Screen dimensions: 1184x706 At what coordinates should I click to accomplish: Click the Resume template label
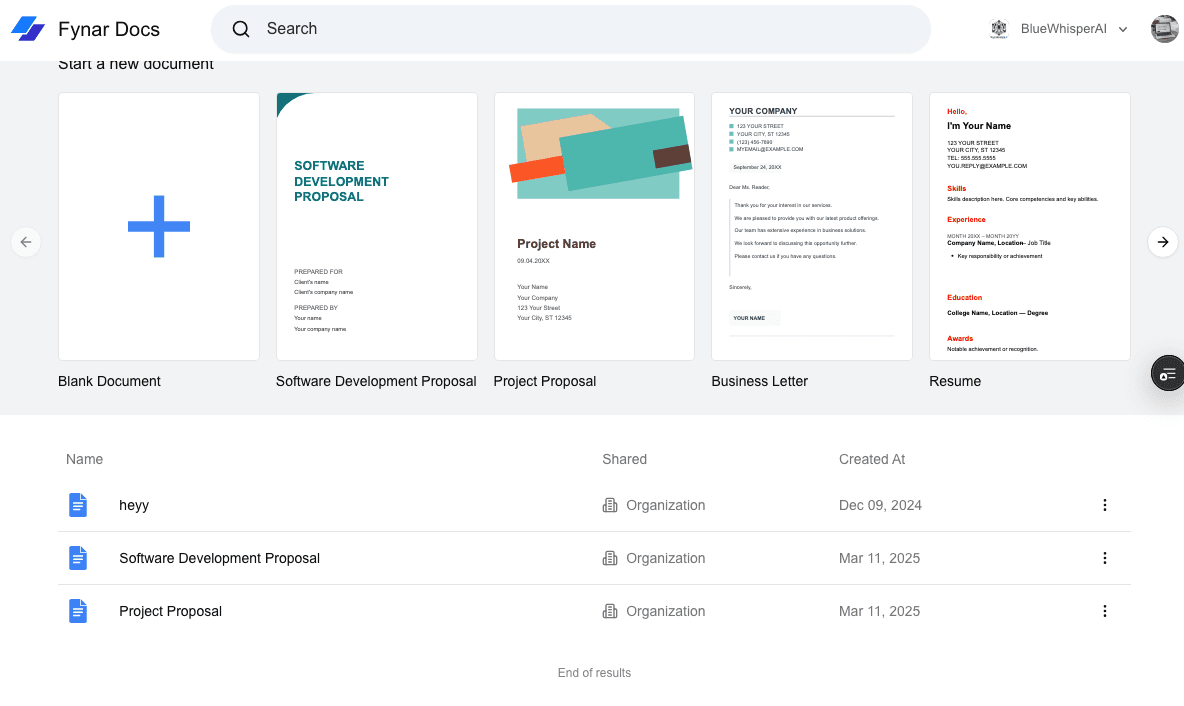point(954,381)
